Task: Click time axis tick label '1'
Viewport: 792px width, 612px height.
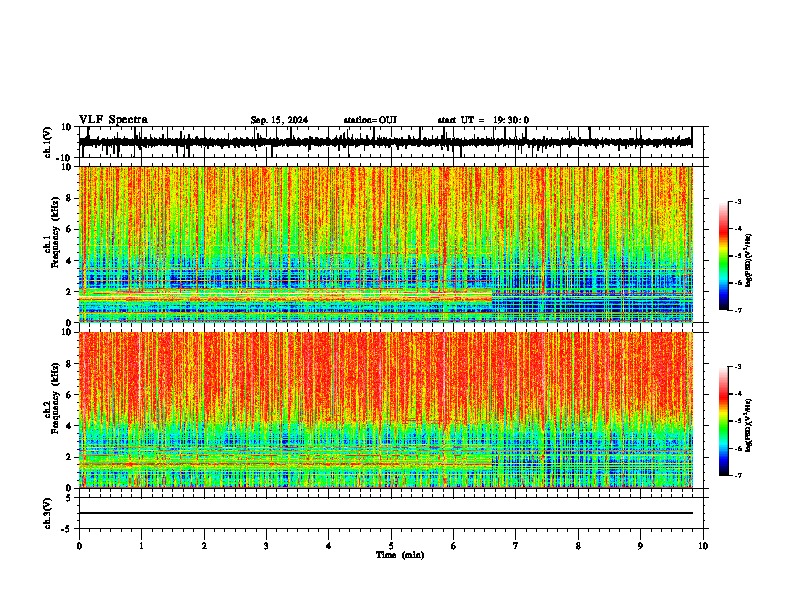Action: (141, 546)
